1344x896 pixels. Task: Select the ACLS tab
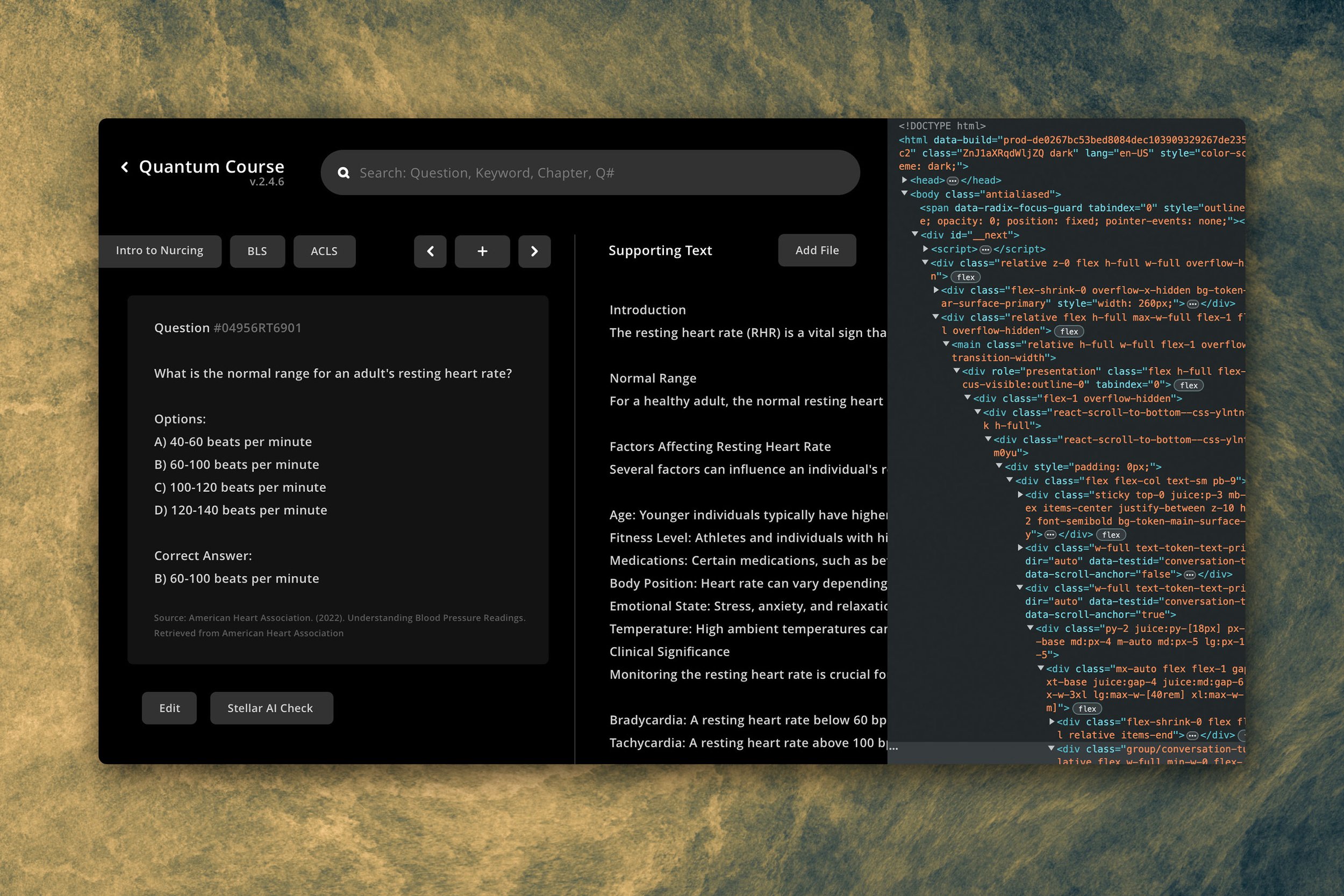(x=324, y=252)
